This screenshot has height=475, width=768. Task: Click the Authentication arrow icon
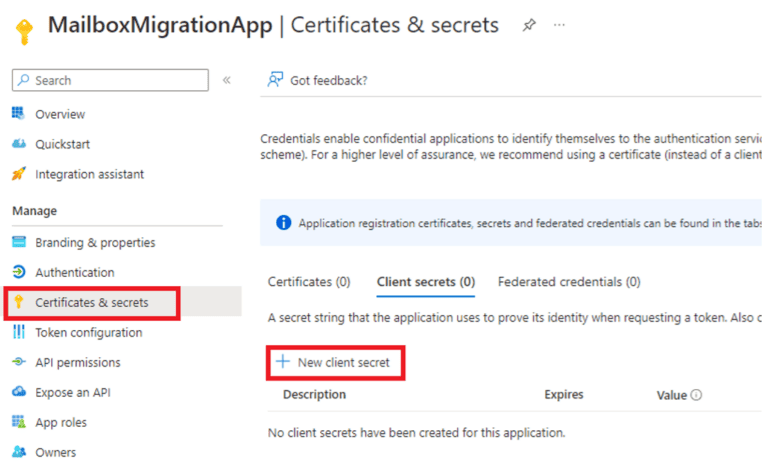19,272
